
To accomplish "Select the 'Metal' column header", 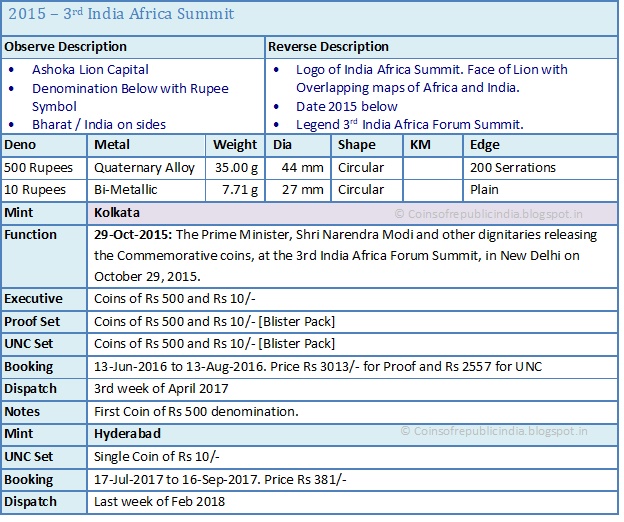I will [146, 145].
